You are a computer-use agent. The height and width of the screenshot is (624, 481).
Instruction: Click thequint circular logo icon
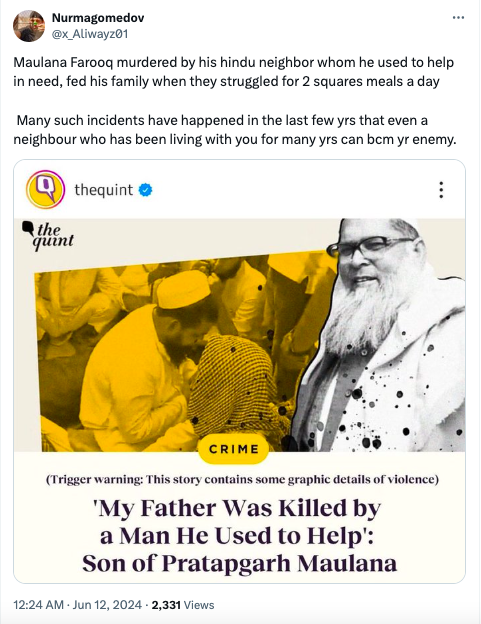(45, 189)
